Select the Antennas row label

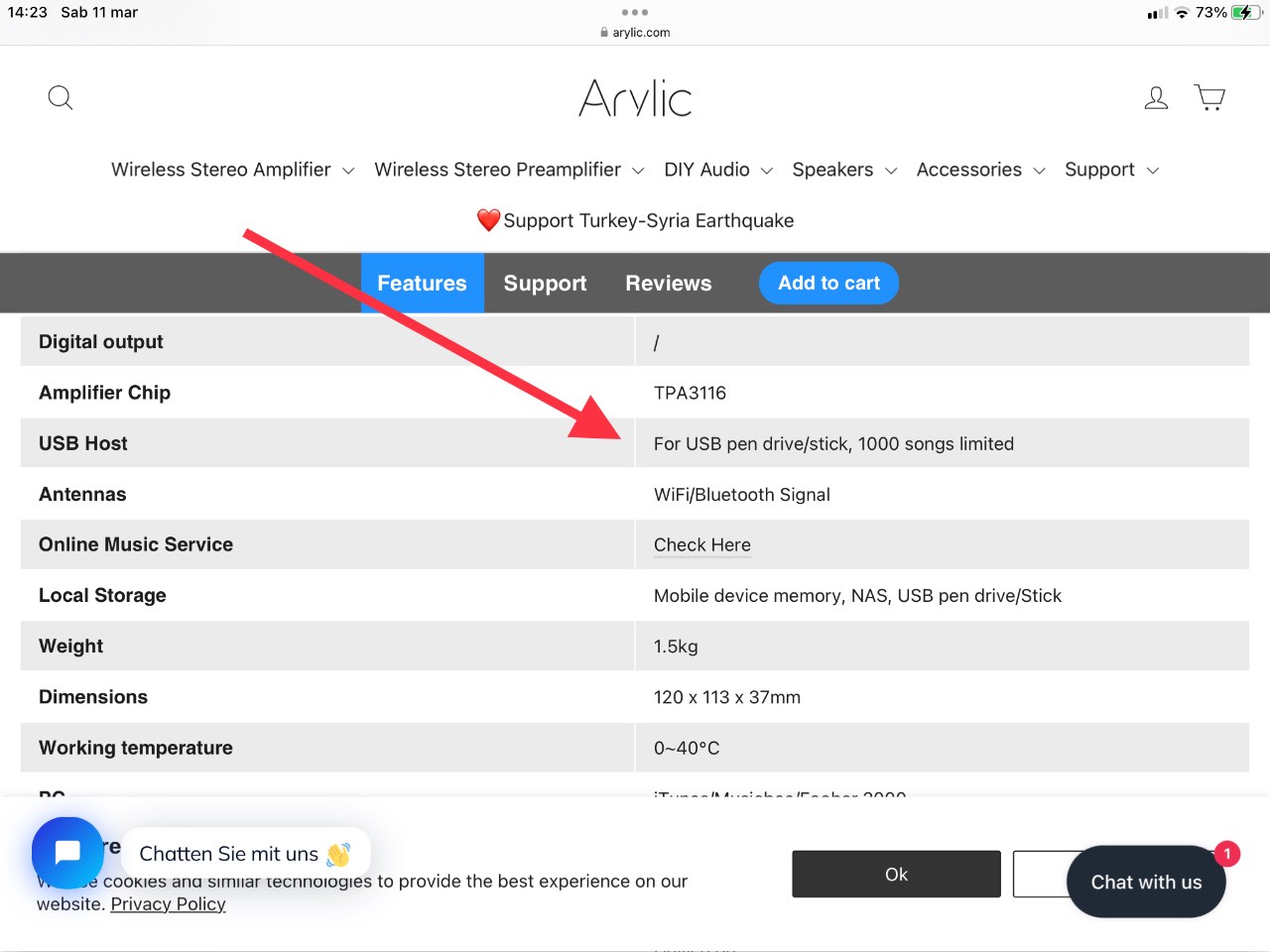tap(82, 494)
